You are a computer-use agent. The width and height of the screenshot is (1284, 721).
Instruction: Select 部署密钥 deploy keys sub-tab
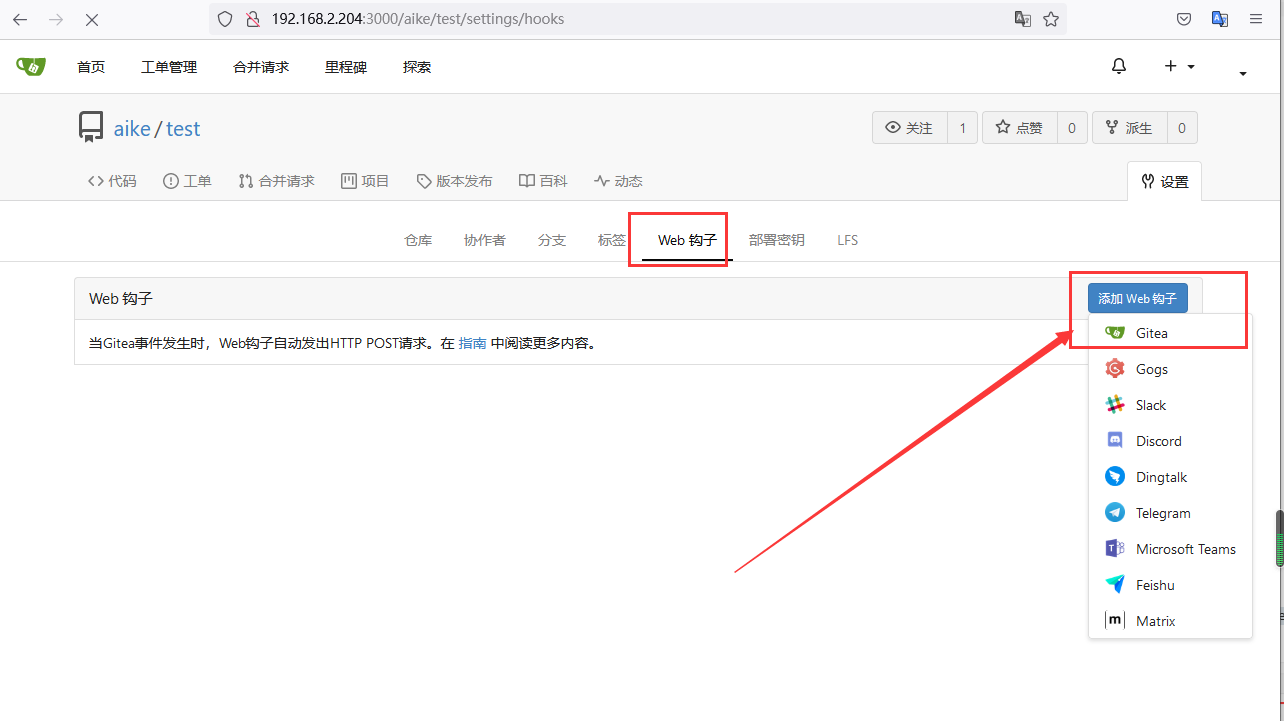777,240
